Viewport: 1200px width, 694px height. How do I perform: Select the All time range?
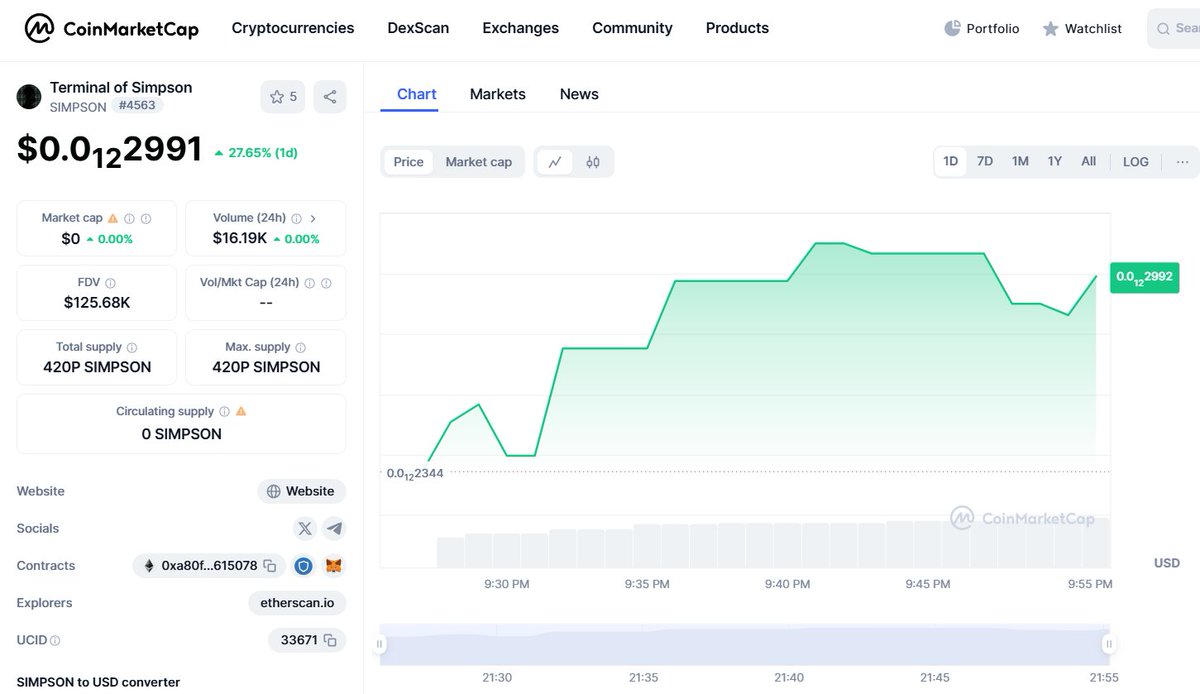1089,161
